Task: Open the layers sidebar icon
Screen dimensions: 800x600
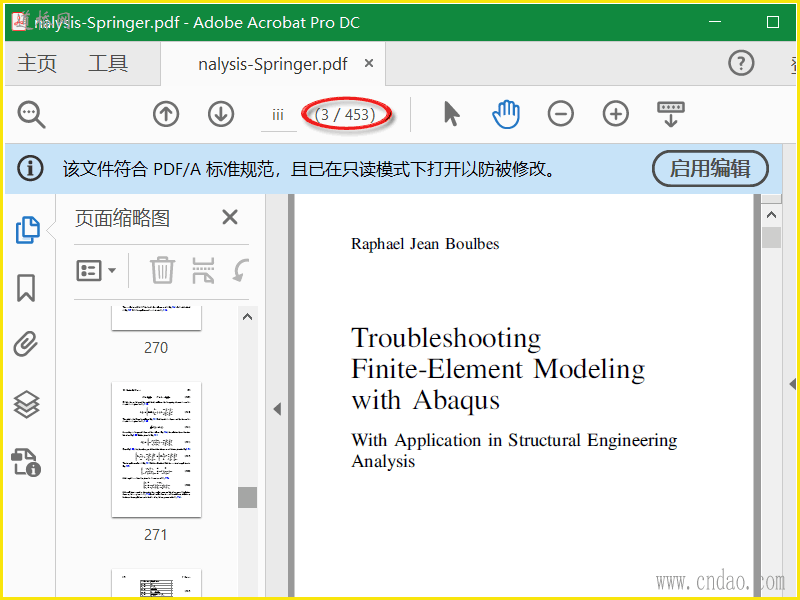Action: click(26, 405)
